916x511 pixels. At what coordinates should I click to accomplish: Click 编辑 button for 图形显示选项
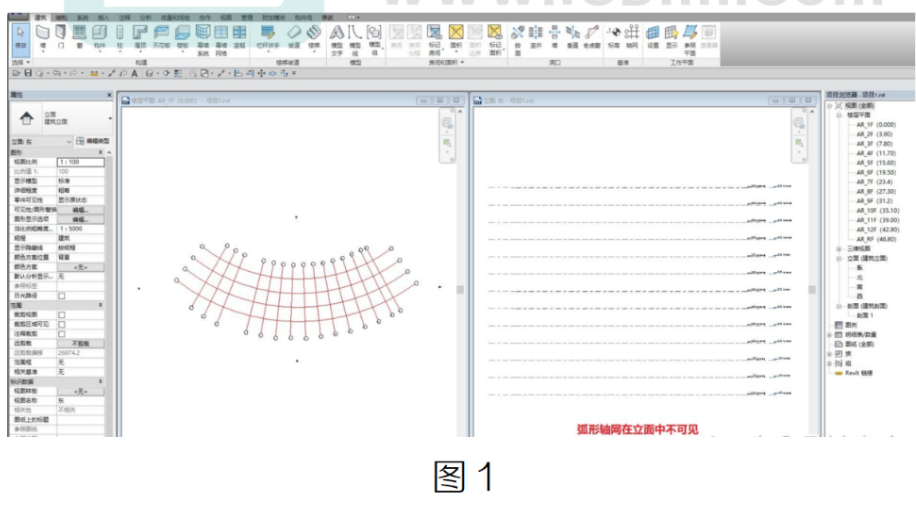tap(81, 219)
